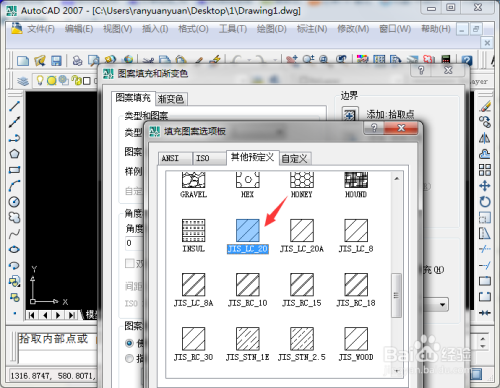Image resolution: width=500 pixels, height=388 pixels.
Task: Click the Mirror modify tool
Action: point(485,138)
